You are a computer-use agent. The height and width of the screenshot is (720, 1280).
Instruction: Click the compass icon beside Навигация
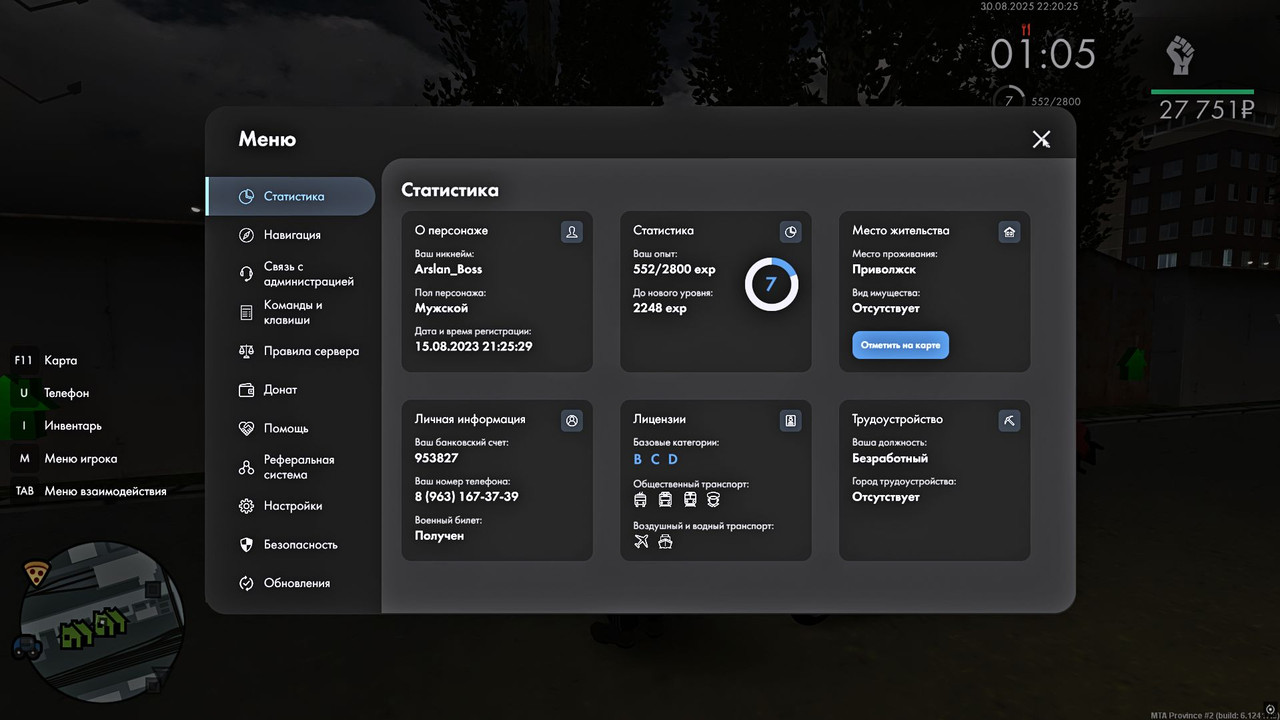(x=246, y=235)
